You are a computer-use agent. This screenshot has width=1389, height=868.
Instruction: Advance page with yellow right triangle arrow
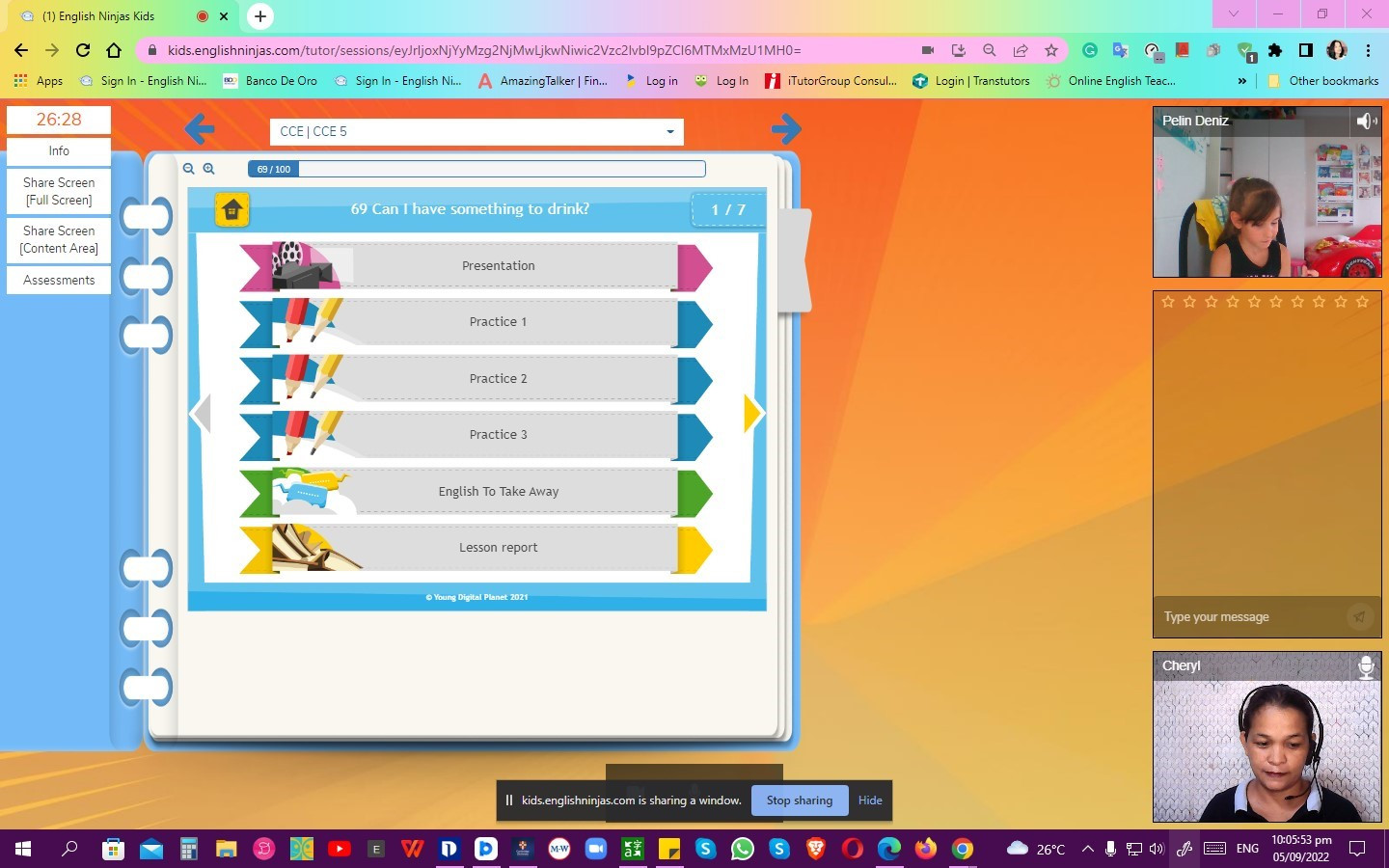tap(752, 414)
